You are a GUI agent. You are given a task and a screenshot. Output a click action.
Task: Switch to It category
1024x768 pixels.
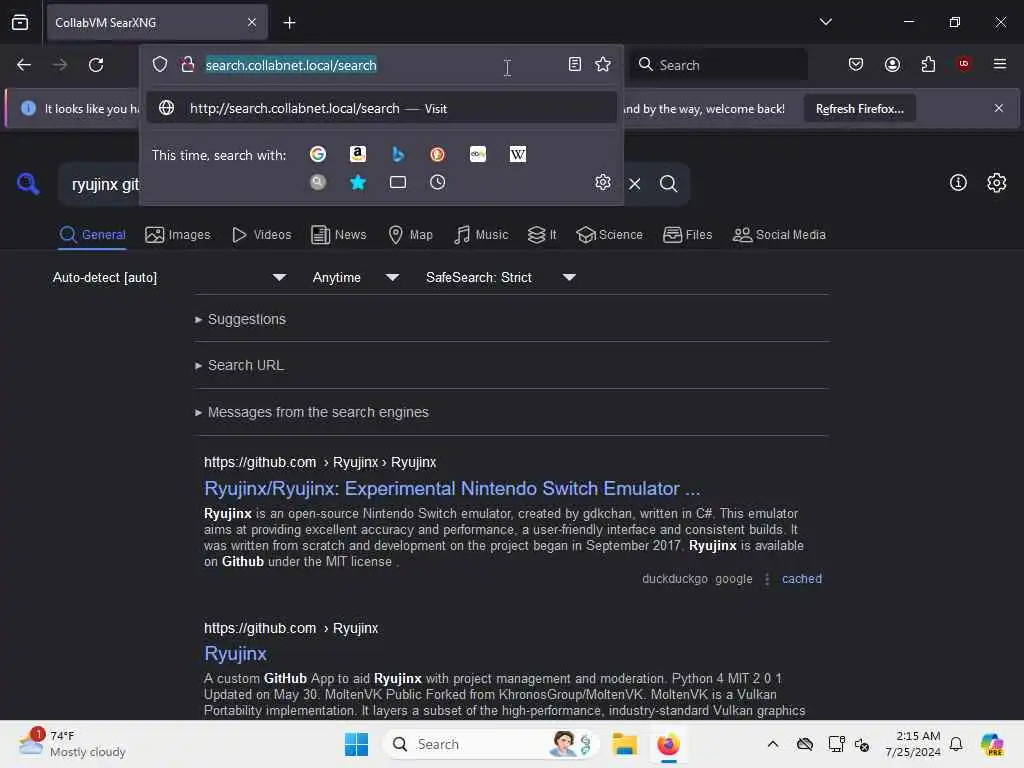pyautogui.click(x=542, y=234)
